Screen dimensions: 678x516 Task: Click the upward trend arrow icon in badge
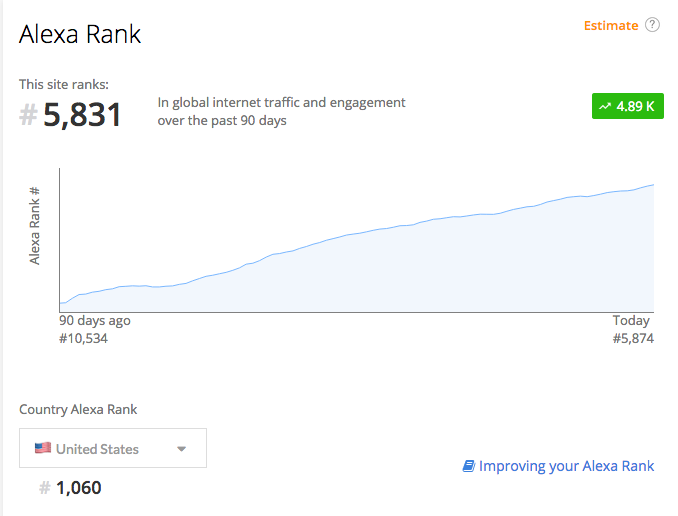[605, 106]
